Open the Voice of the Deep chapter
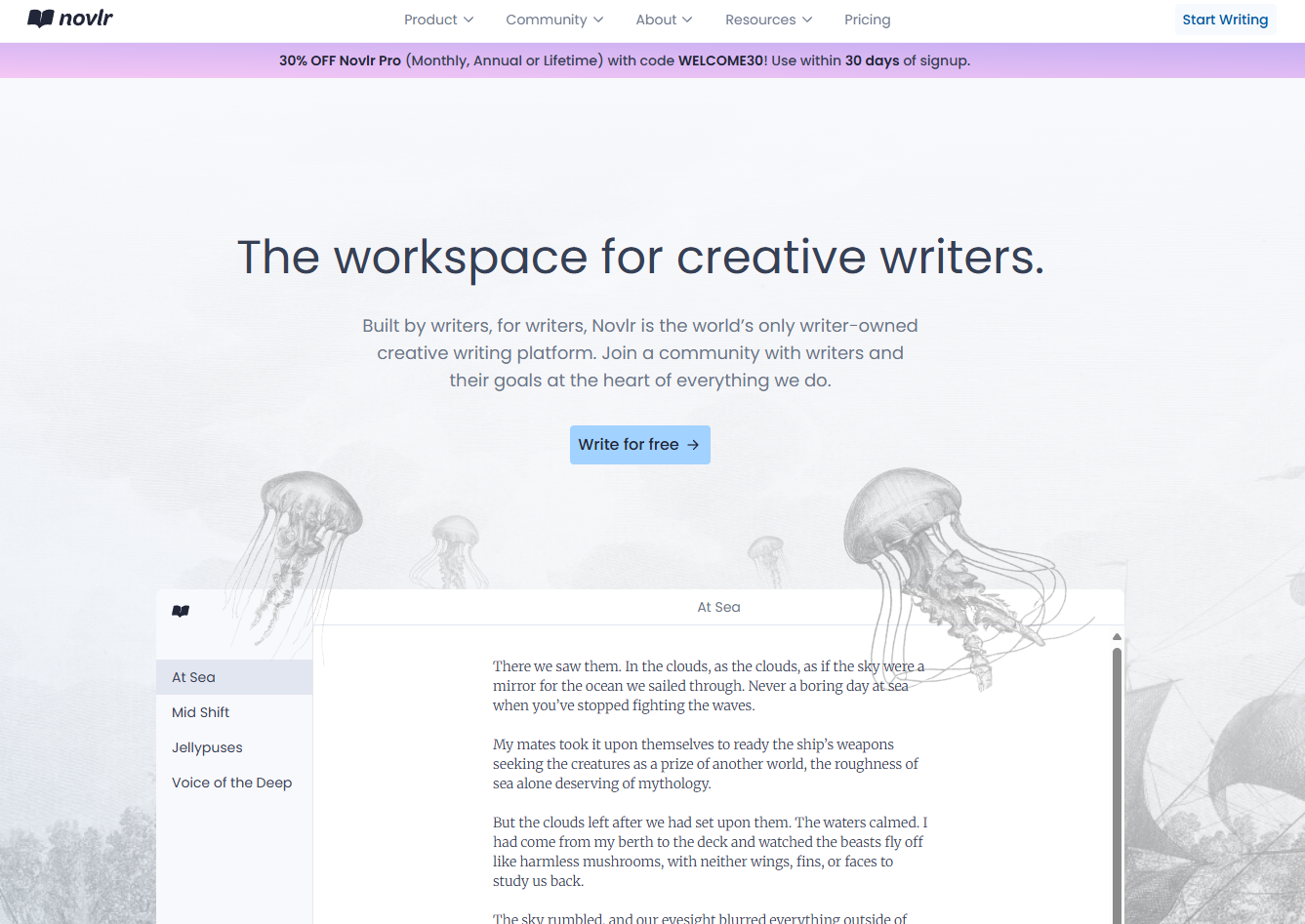This screenshot has height=924, width=1305. tap(231, 783)
